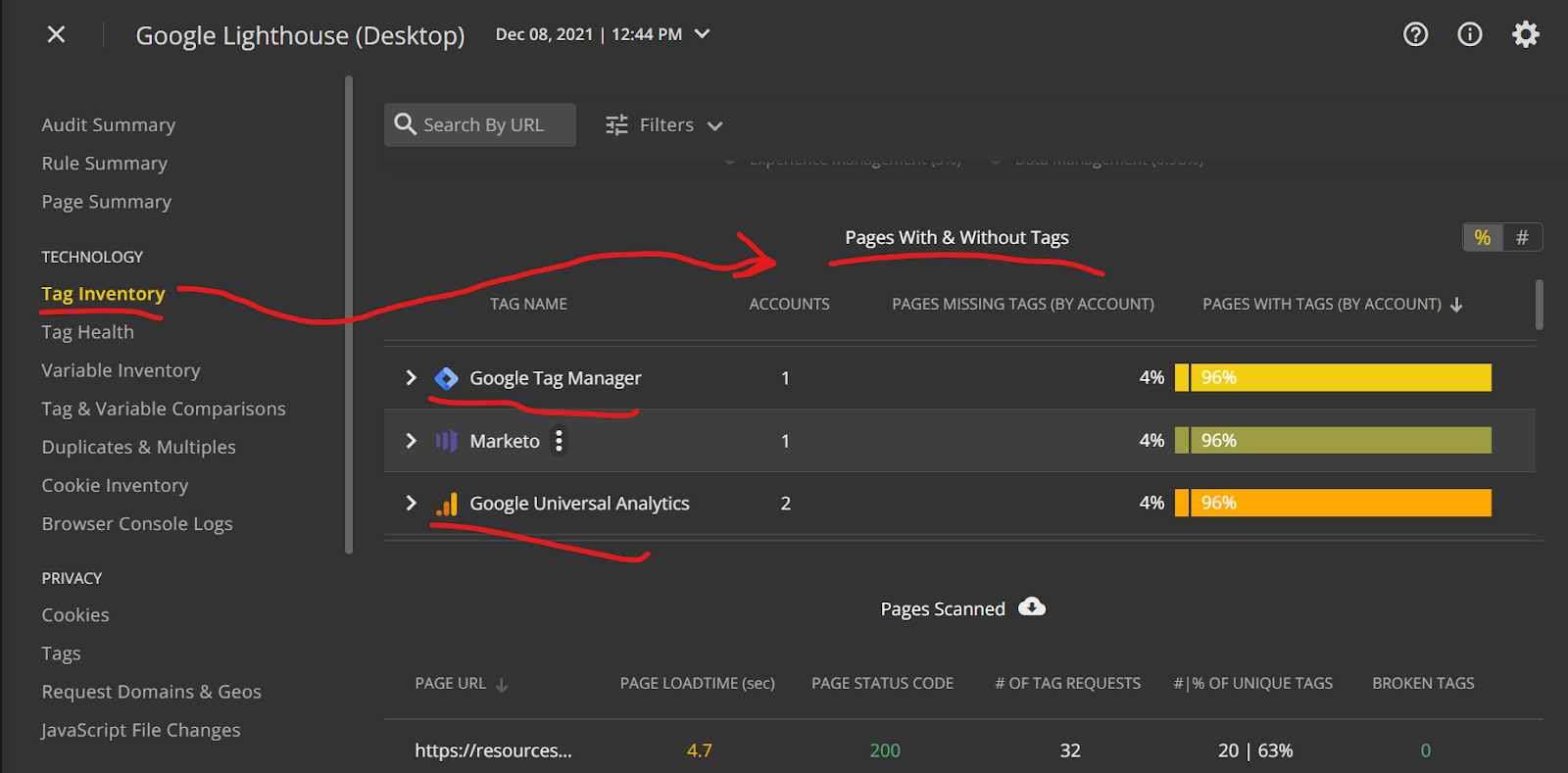This screenshot has height=773, width=1568.
Task: Open Marketo three-dot options menu
Action: [x=559, y=441]
